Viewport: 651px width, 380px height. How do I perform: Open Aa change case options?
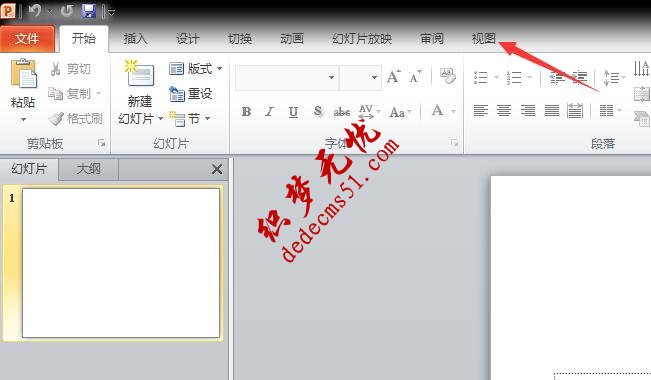point(400,112)
